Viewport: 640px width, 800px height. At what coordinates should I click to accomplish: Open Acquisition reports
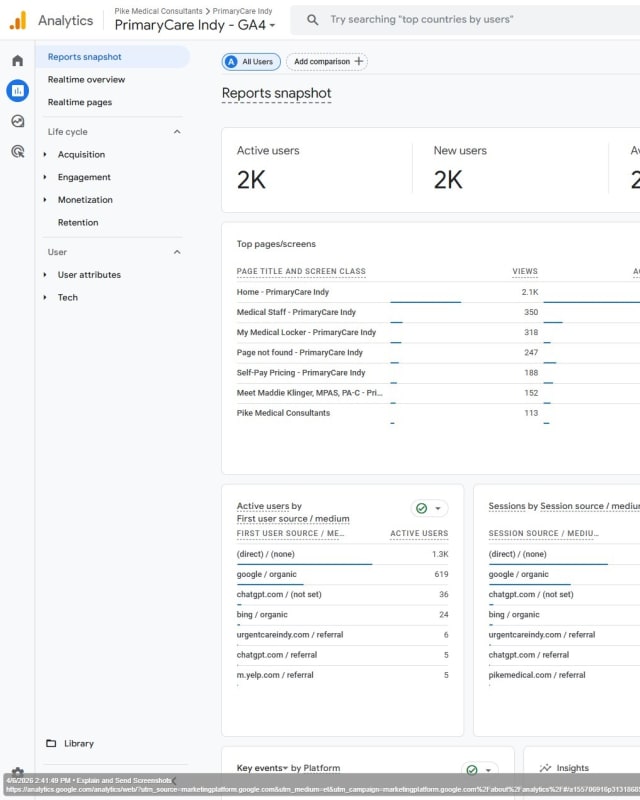pyautogui.click(x=81, y=154)
